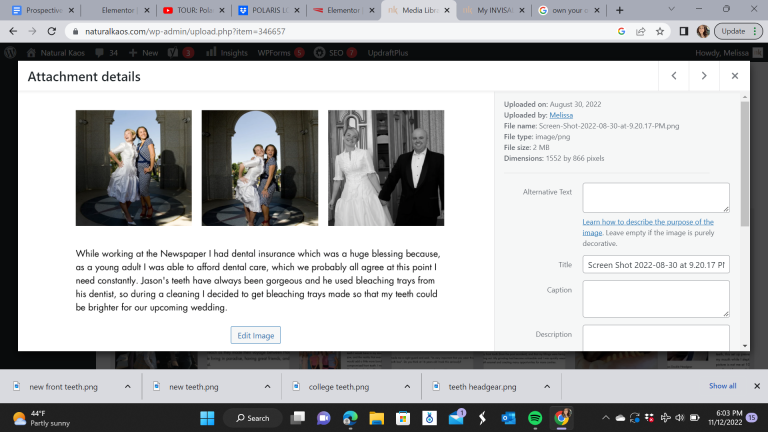Open downloaded college teeth.png

click(338, 387)
